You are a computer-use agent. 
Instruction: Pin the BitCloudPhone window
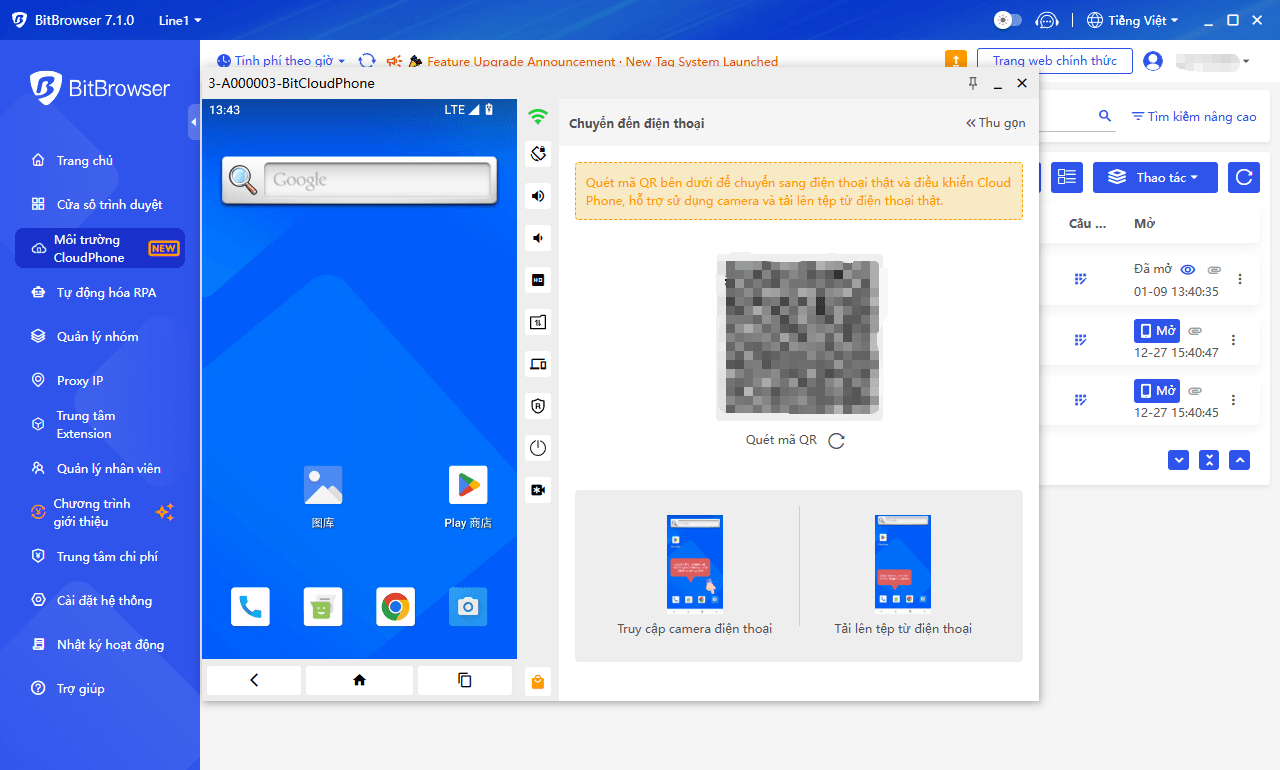click(x=973, y=83)
